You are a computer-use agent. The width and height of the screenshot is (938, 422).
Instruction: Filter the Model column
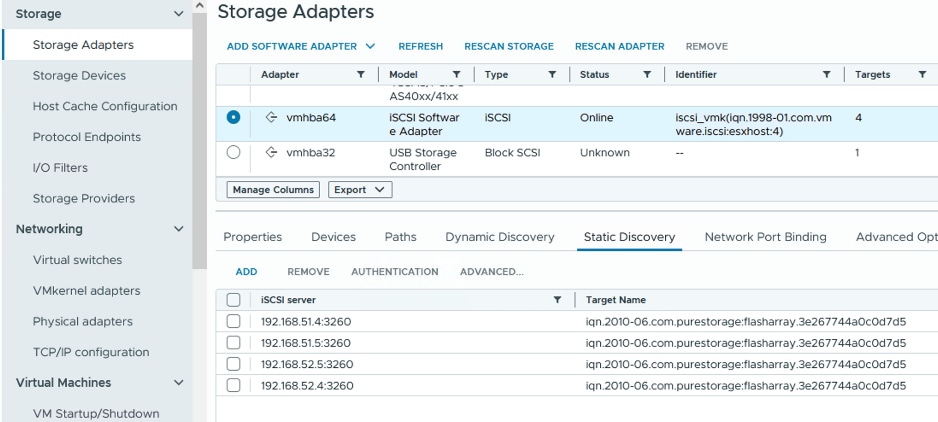(x=456, y=75)
